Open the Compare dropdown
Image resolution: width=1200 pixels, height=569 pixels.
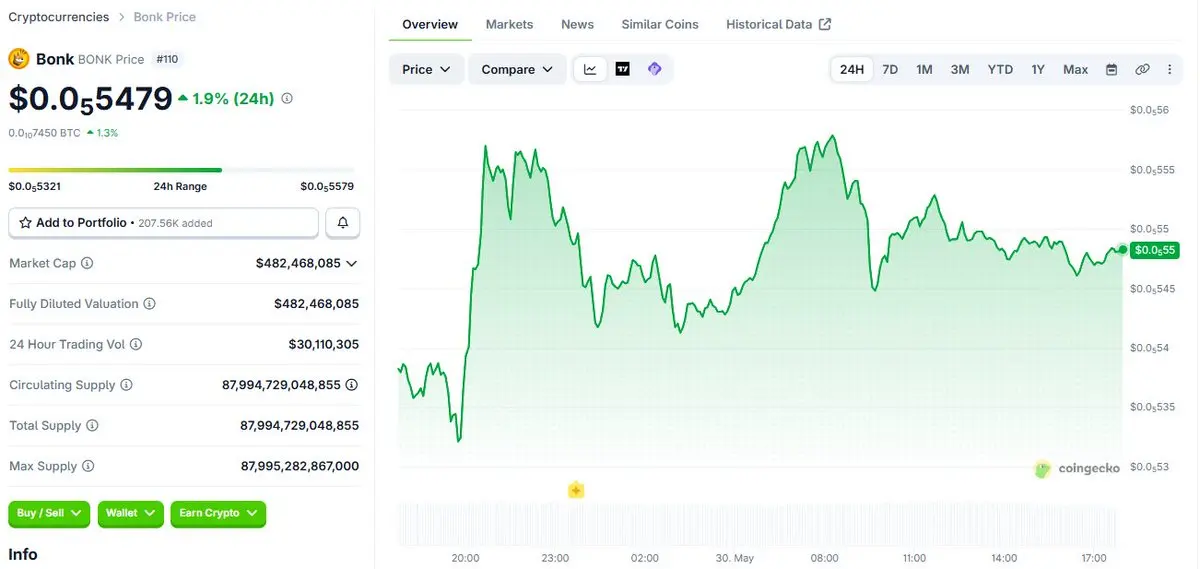click(517, 69)
